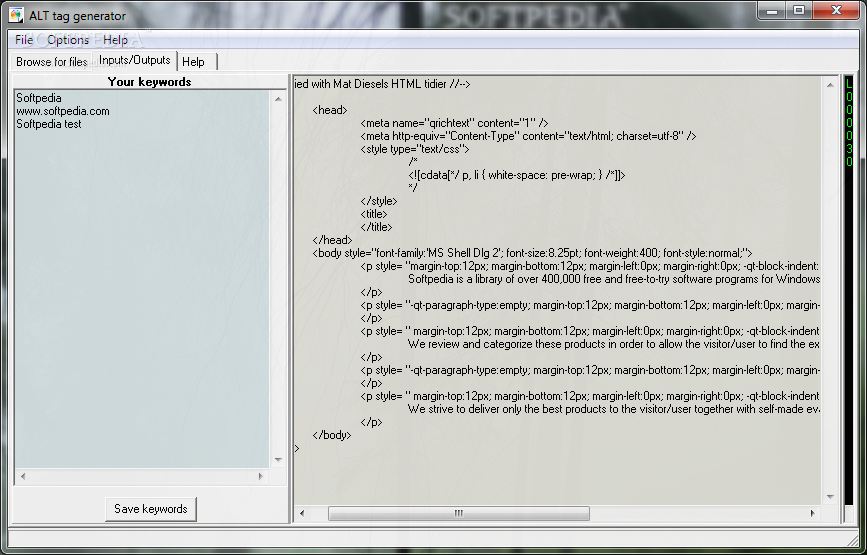Click the meta http-equiv Content-Type line
Viewport: 867px width, 555px height.
(x=528, y=136)
